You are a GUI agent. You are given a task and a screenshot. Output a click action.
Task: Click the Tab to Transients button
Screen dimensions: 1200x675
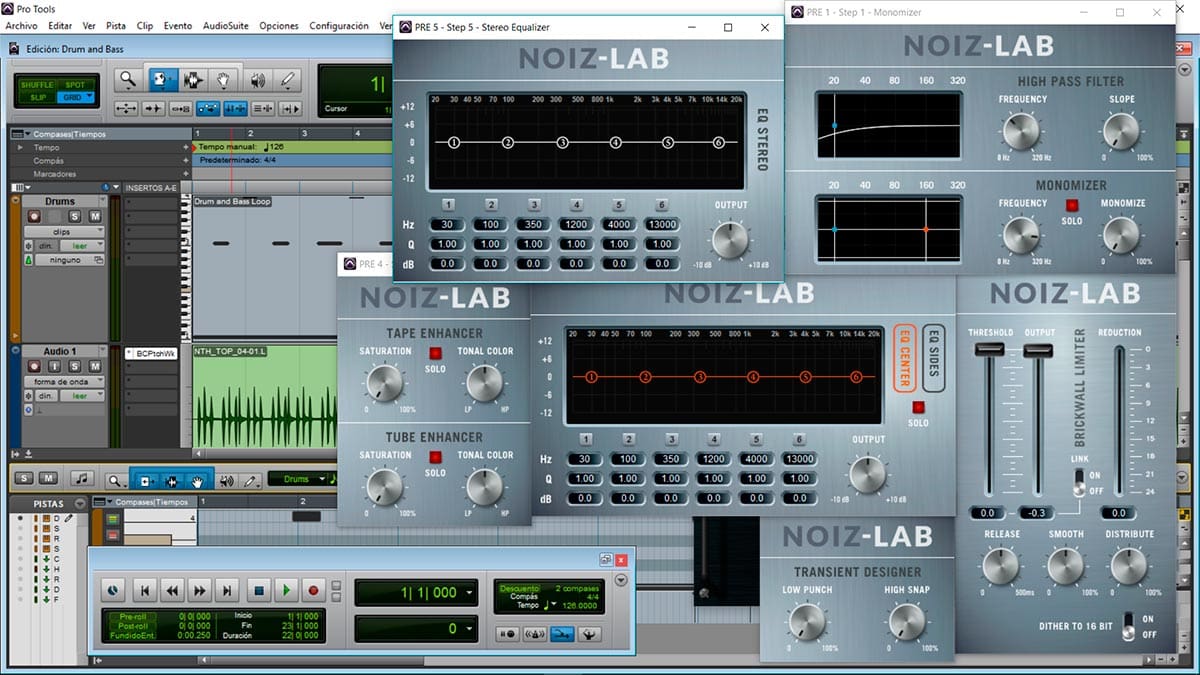coord(153,108)
